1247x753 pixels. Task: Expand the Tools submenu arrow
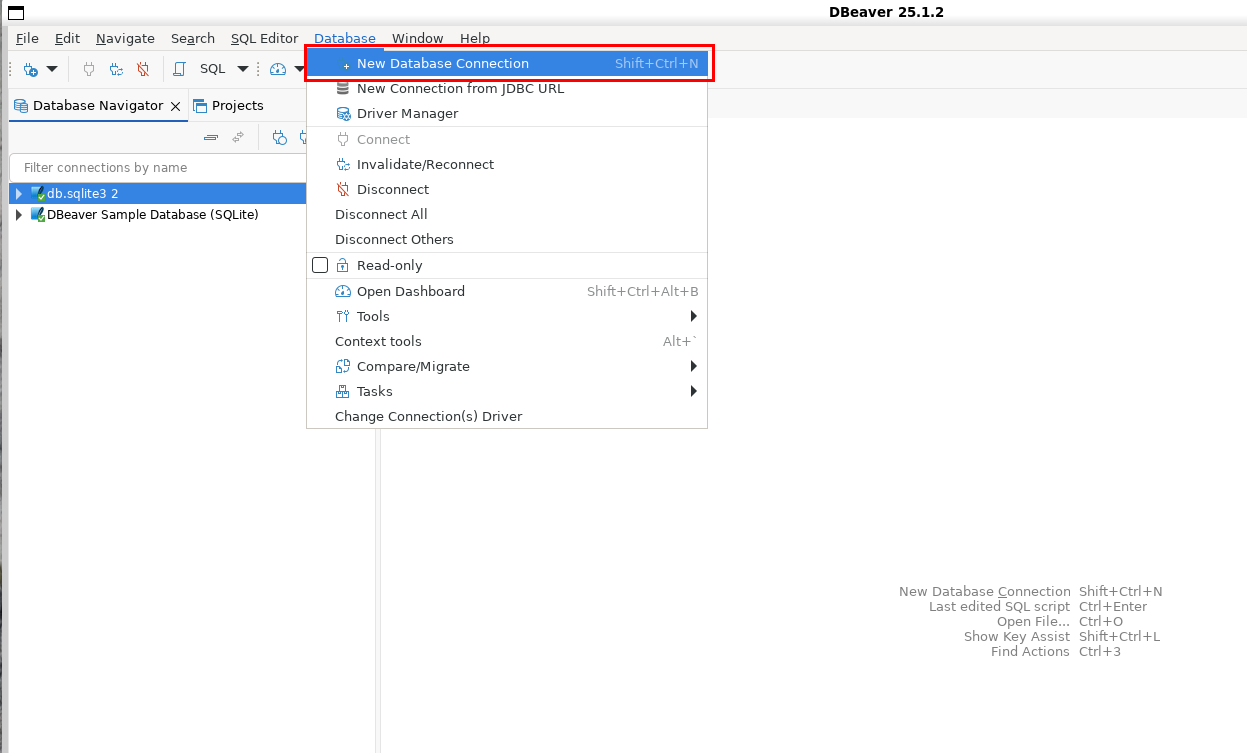[694, 316]
